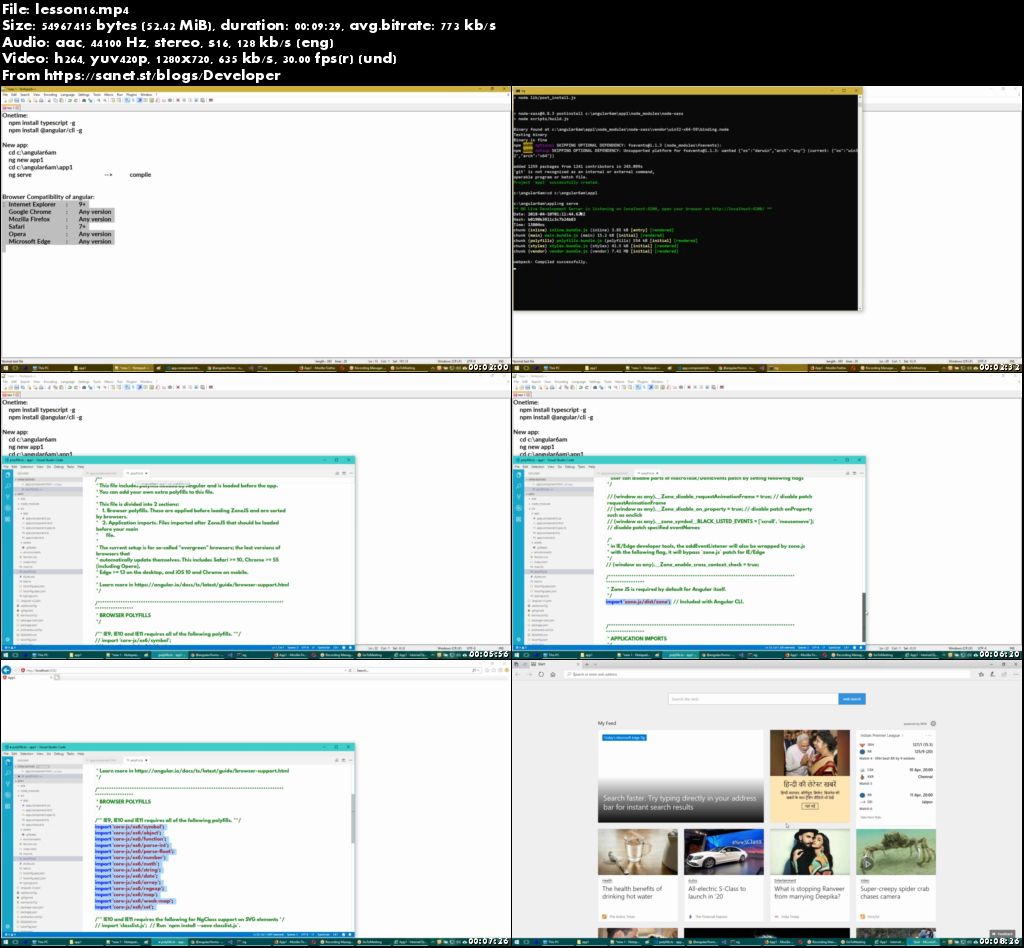Open File menu in Notepad++ at 00:02:00
Viewport: 1024px width, 948px height.
5,95
